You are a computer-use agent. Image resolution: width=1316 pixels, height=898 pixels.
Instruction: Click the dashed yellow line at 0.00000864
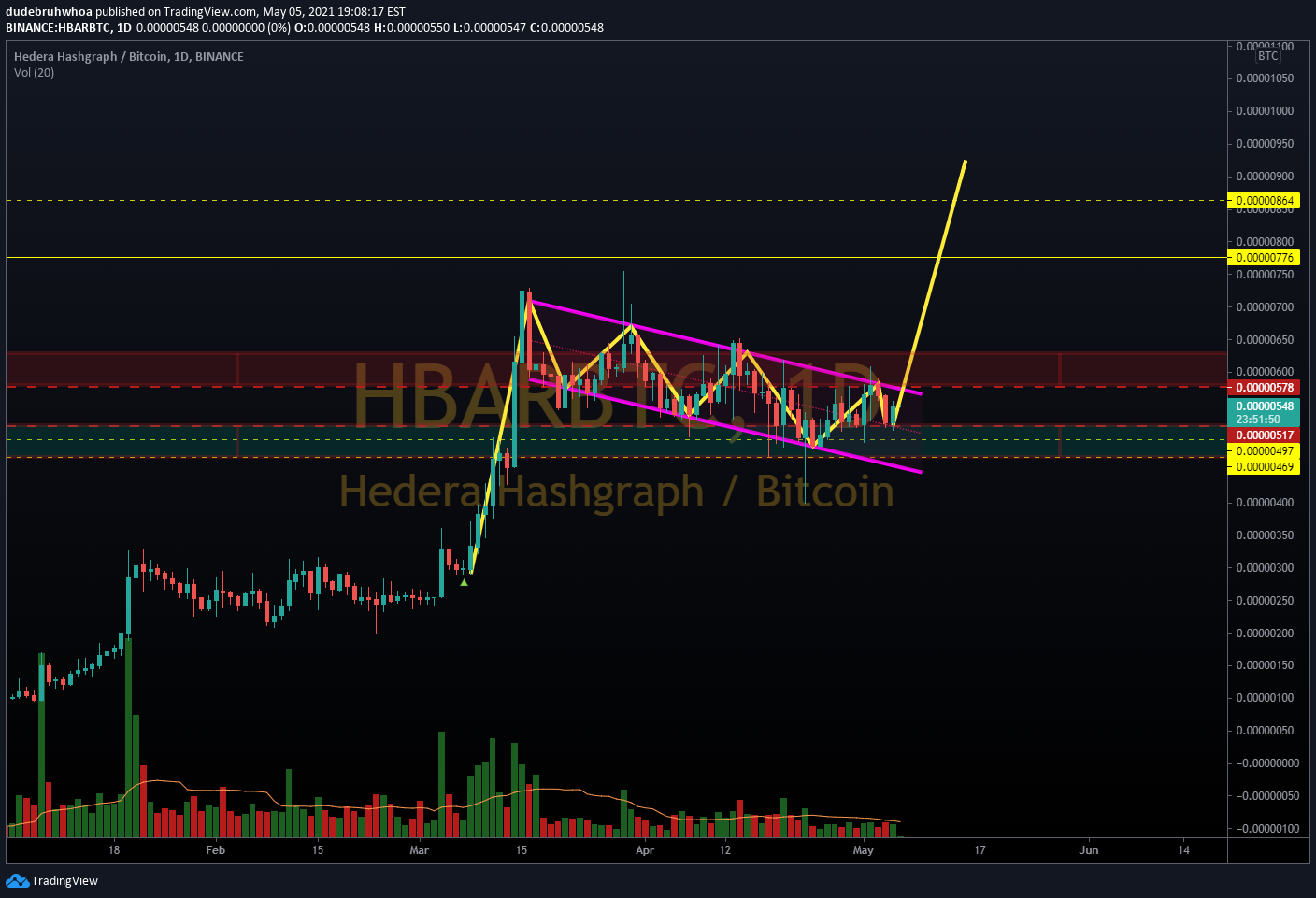(615, 200)
